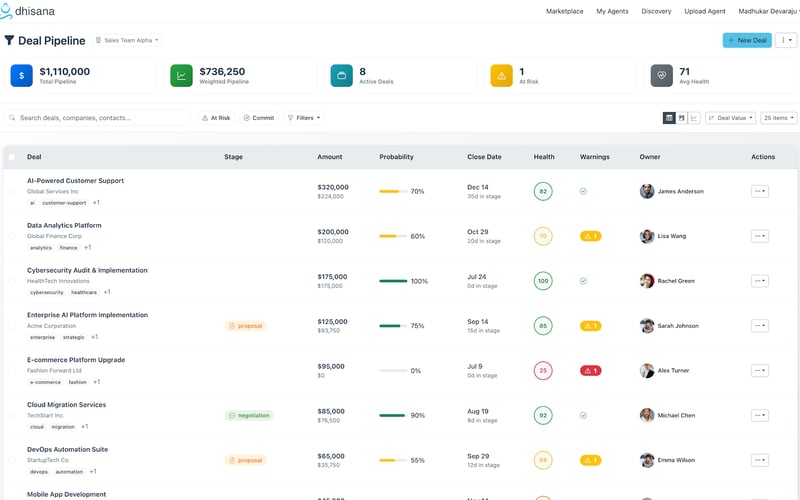This screenshot has height=500, width=800.
Task: Click health score 100 for Cybersecurity Audit
Action: (543, 281)
